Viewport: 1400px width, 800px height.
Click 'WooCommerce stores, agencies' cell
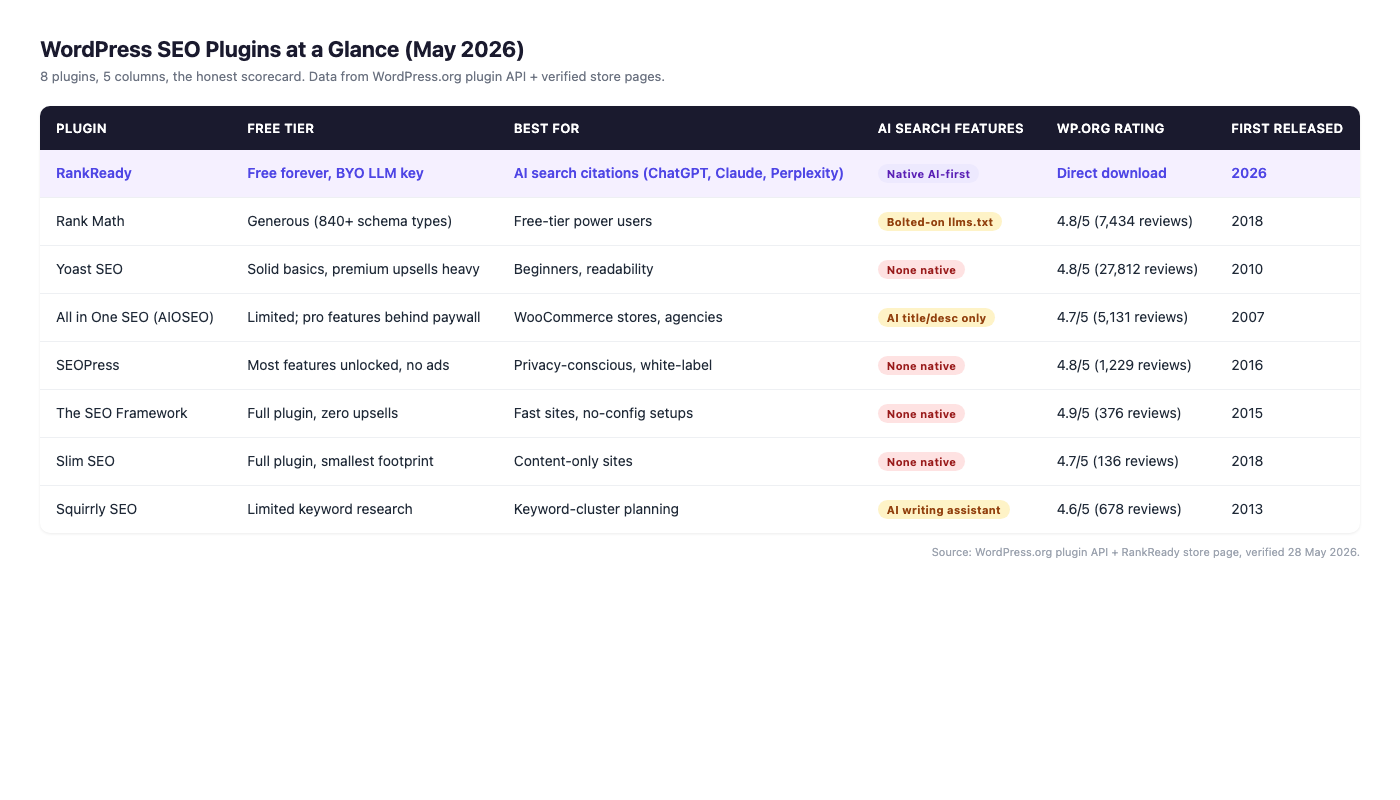coord(618,317)
